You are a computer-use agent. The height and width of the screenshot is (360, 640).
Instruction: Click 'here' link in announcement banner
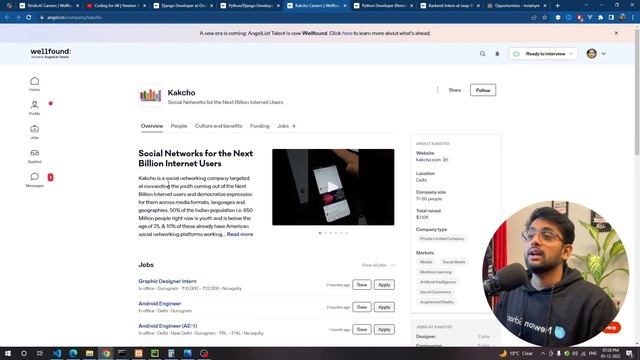point(347,33)
